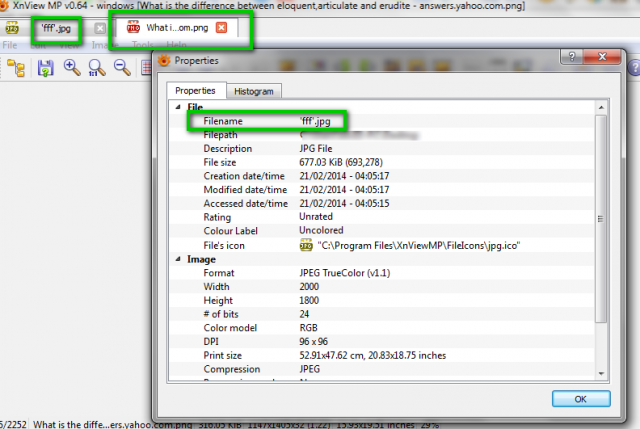
Task: Click the properties list scroll up arrow
Action: pos(601,107)
